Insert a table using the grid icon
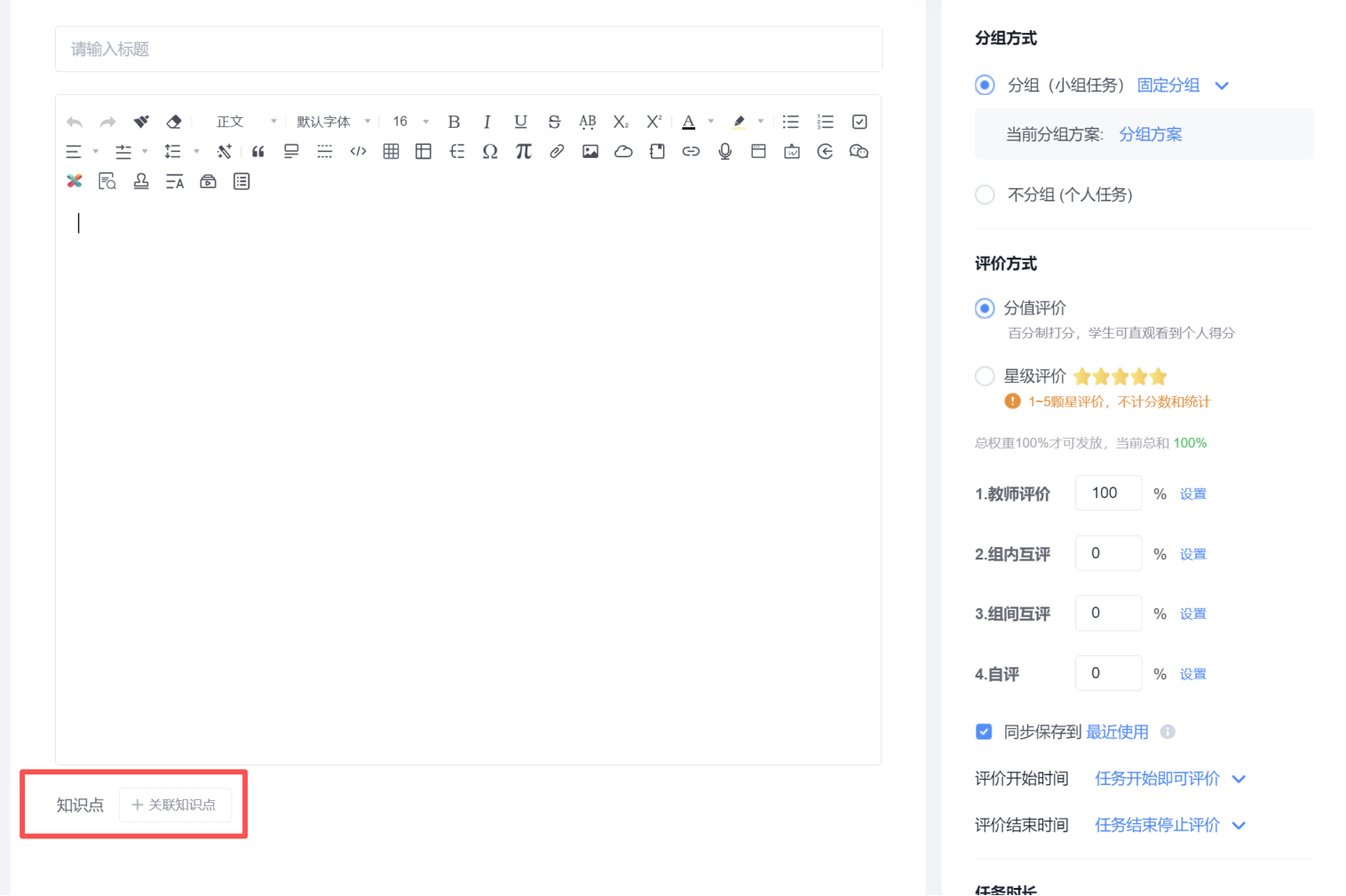This screenshot has width=1346, height=896. tap(391, 152)
